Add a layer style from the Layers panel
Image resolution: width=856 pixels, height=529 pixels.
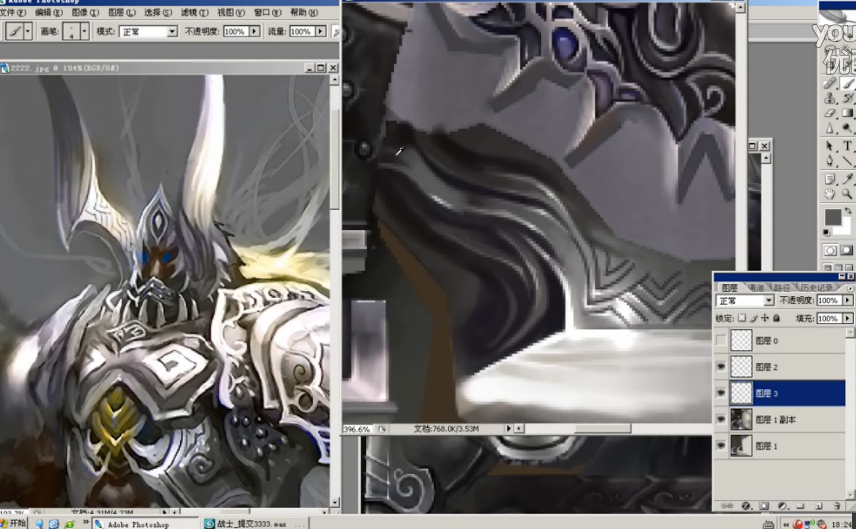coord(746,506)
